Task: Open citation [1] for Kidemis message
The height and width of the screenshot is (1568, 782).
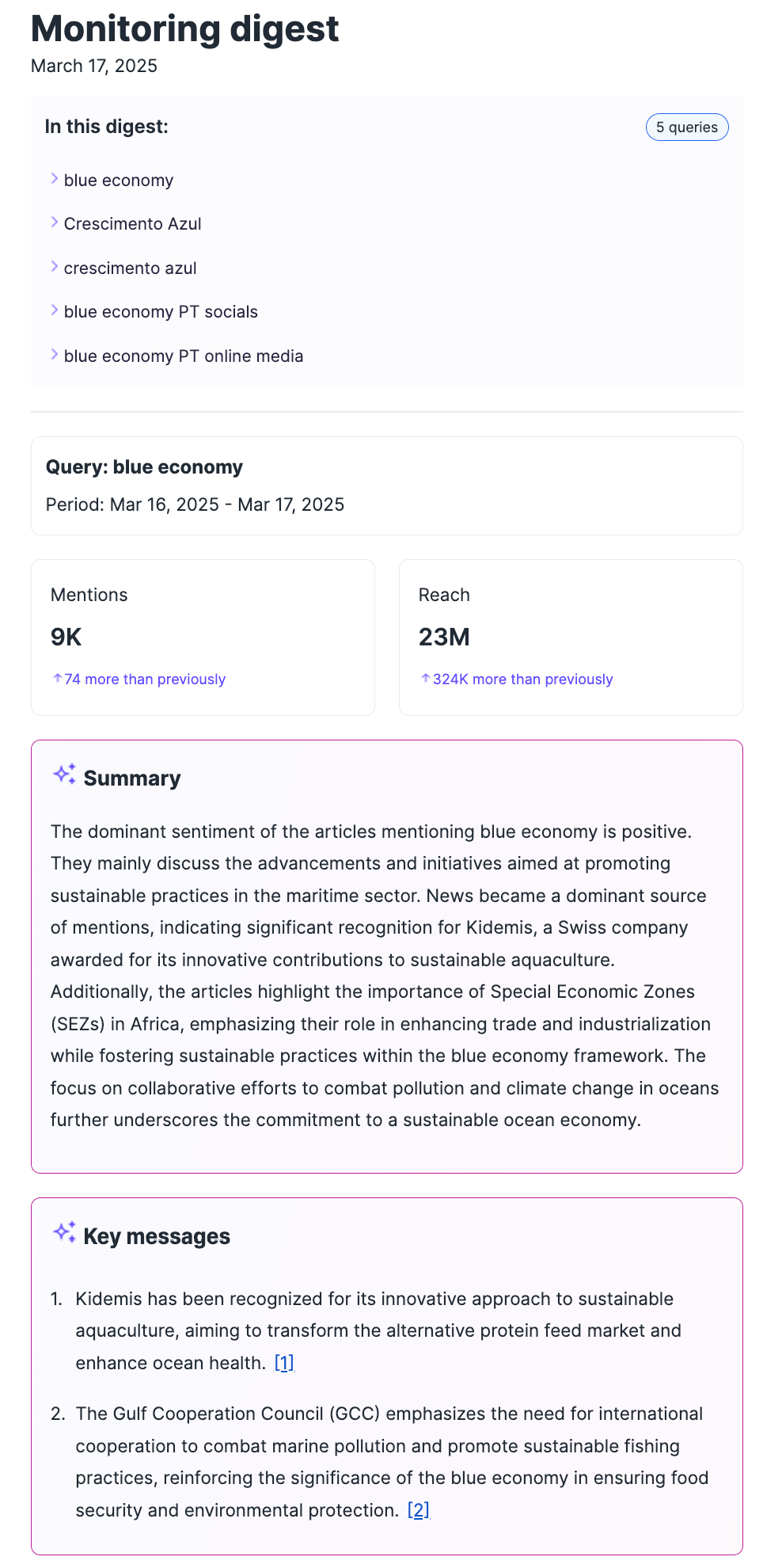Action: tap(284, 1363)
